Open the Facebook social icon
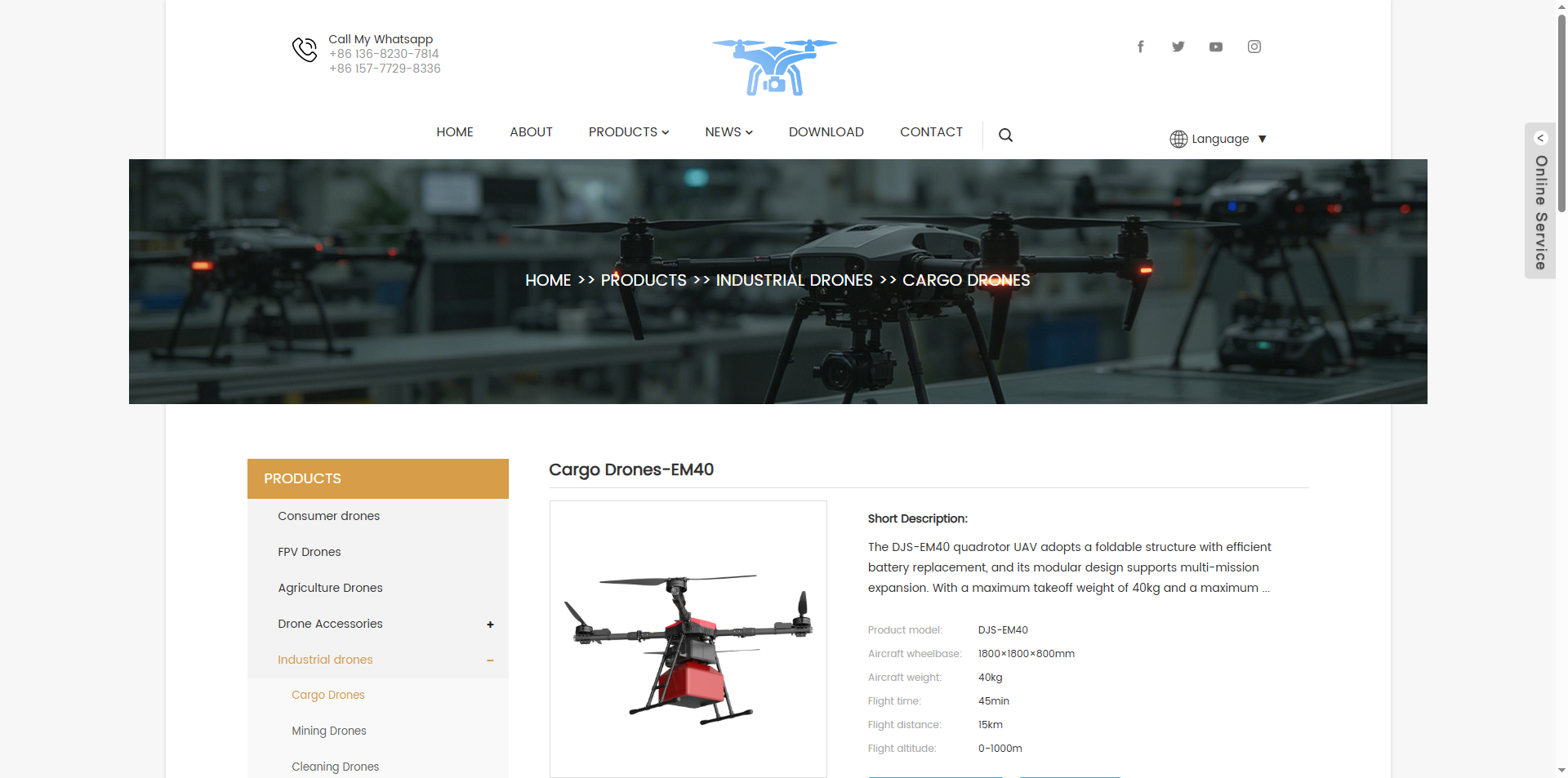The width and height of the screenshot is (1568, 778). point(1140,47)
